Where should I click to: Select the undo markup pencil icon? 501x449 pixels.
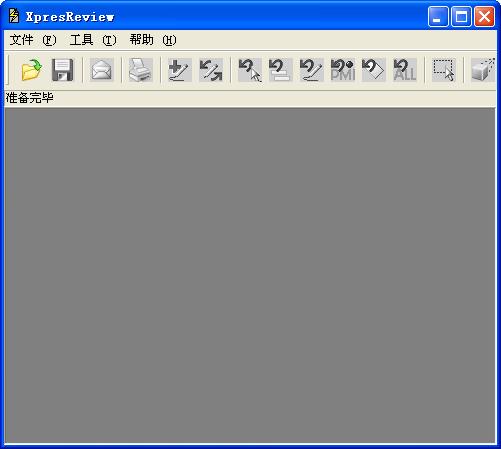[312, 70]
